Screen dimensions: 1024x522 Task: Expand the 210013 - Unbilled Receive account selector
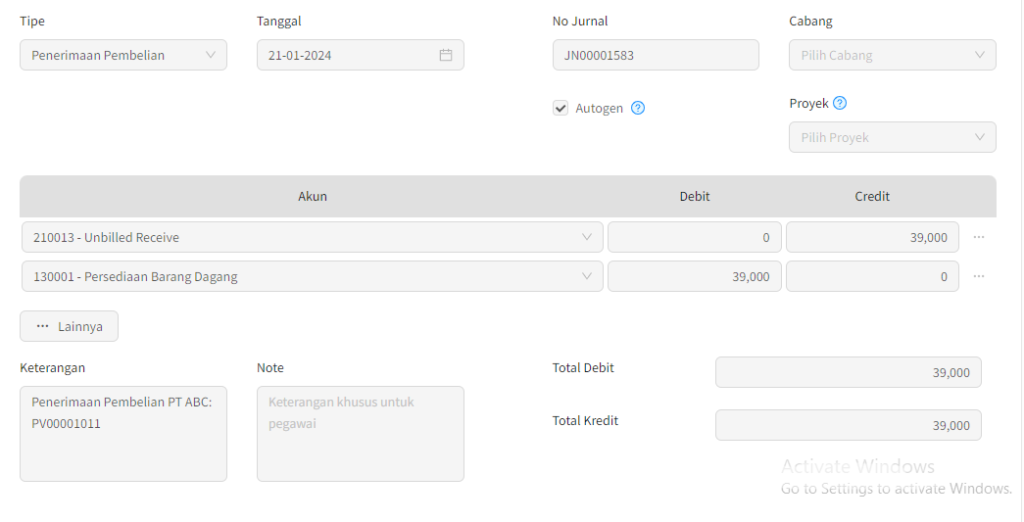(x=311, y=237)
